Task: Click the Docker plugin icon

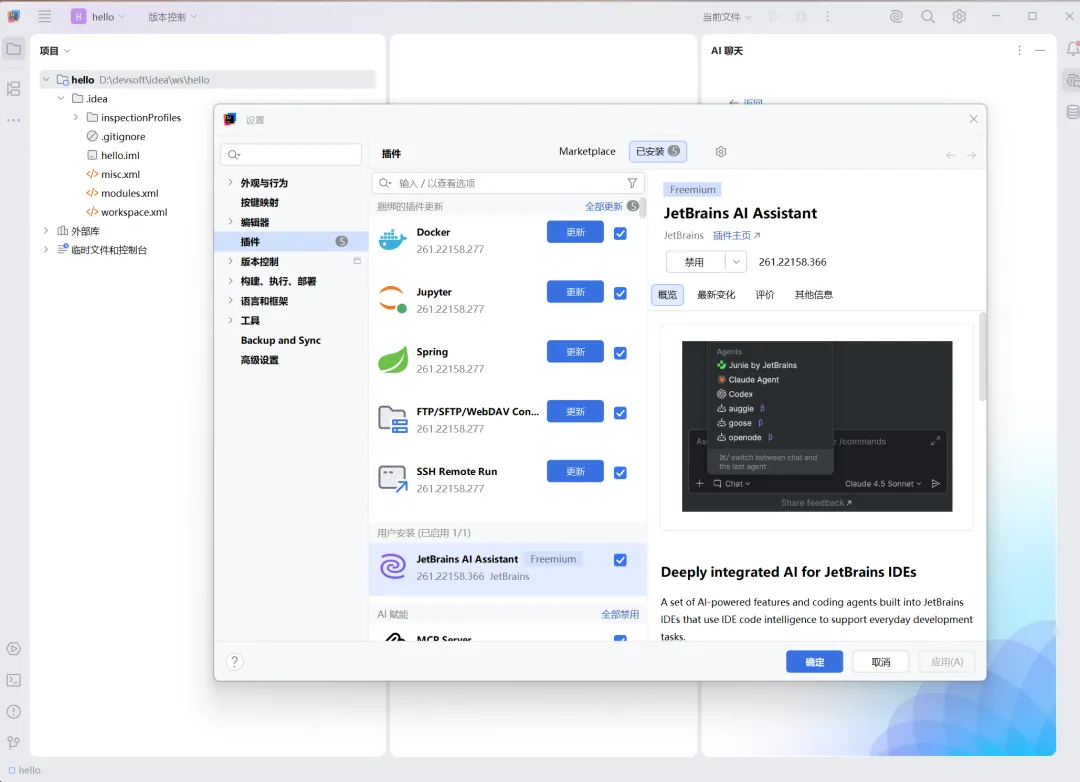Action: 393,240
